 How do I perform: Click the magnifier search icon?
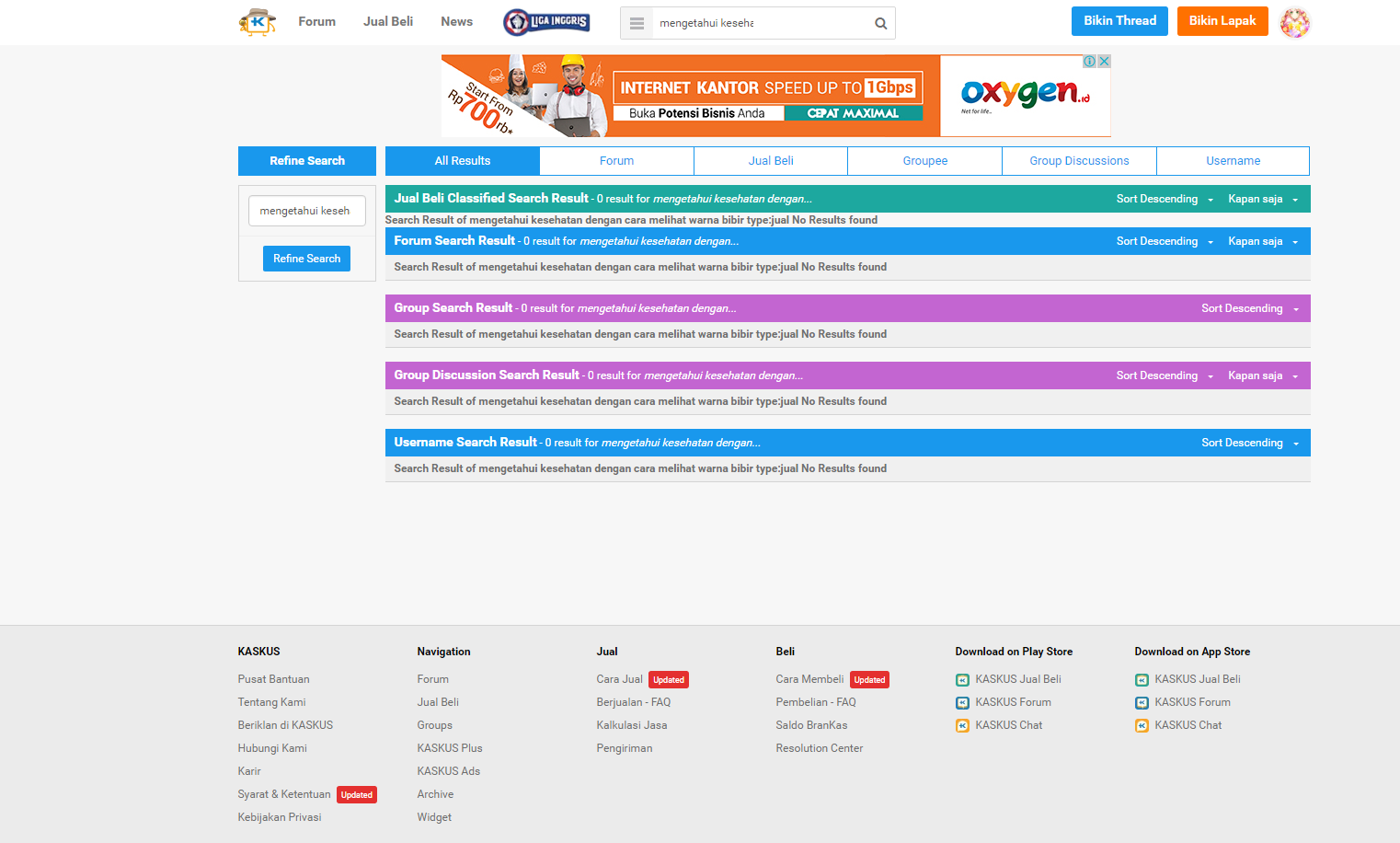coord(880,23)
